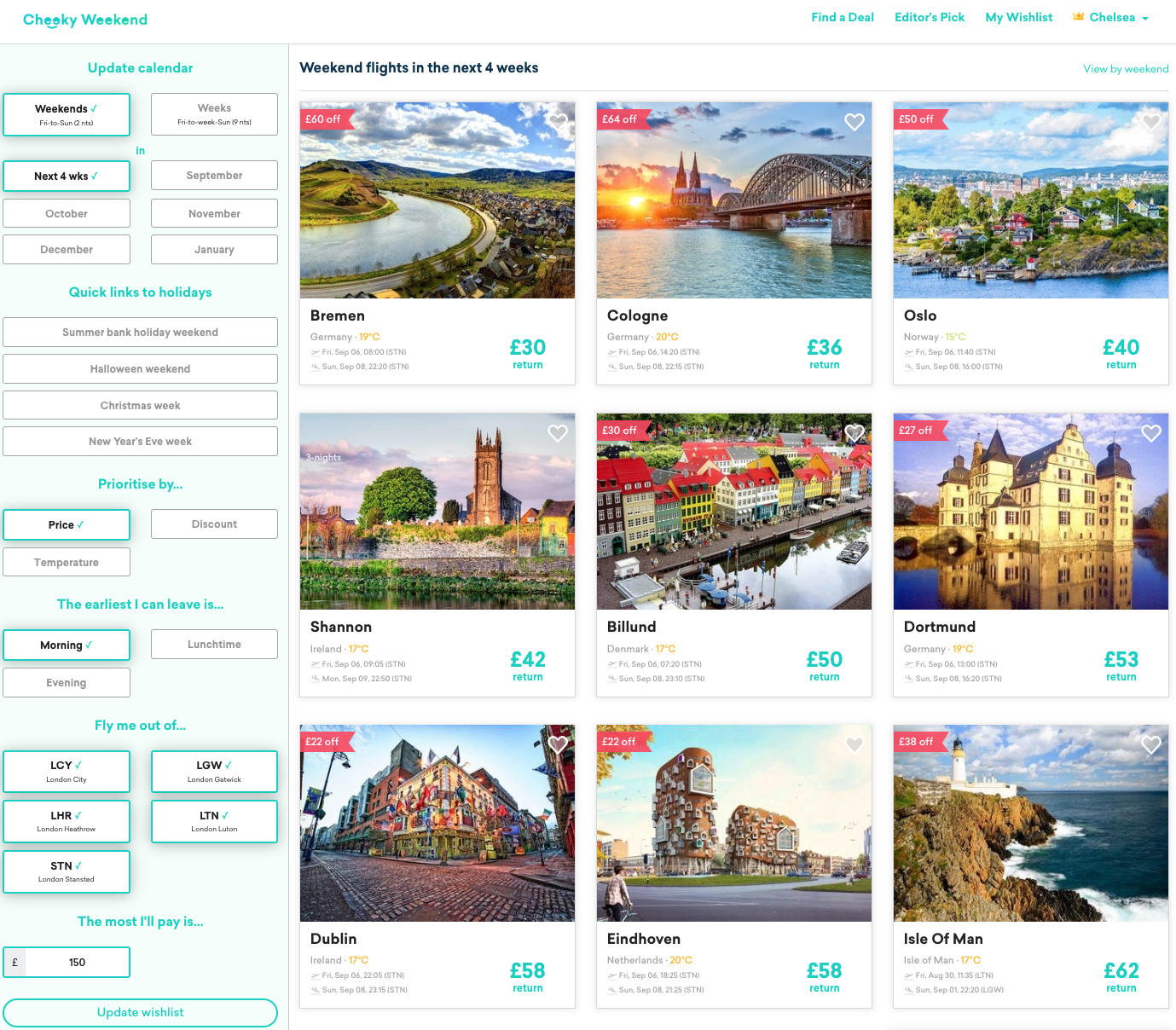Screen dimensions: 1176x1030
Task: Toggle off LGW London Gatwick airport
Action: click(214, 772)
